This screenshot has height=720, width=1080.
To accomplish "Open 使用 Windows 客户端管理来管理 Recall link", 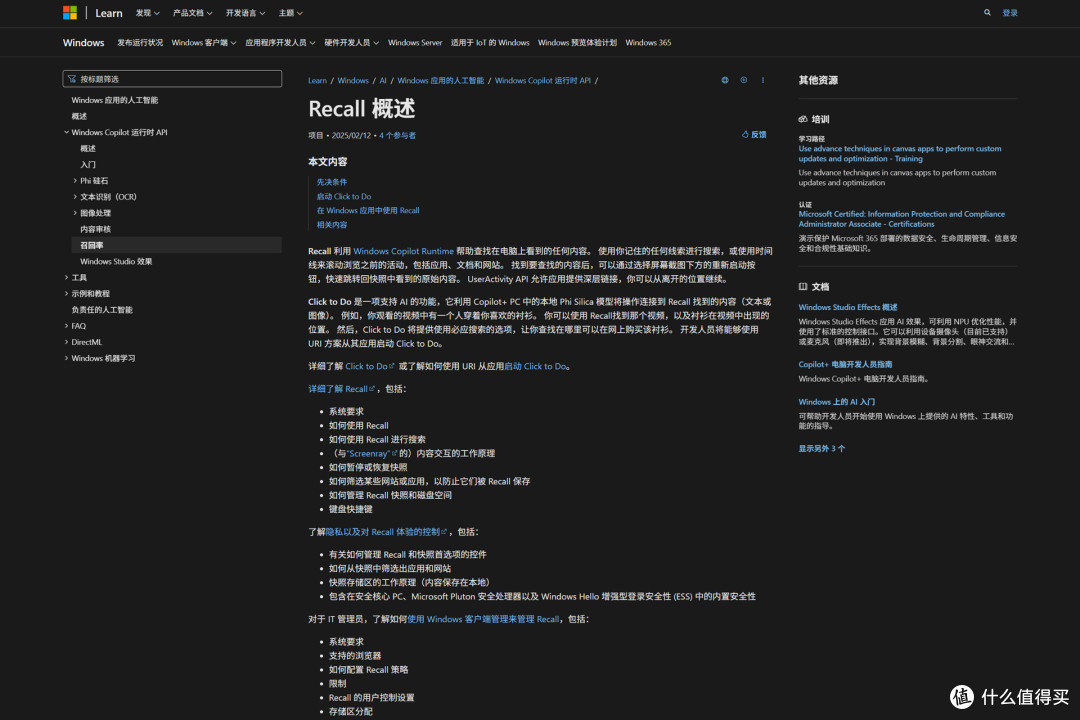I will (483, 619).
